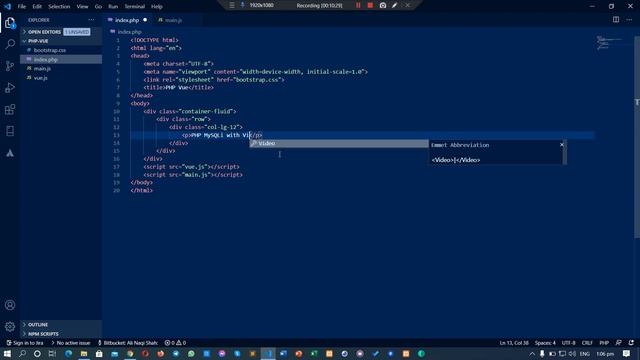Click No active issue in status bar
The height and width of the screenshot is (360, 640).
[x=71, y=343]
